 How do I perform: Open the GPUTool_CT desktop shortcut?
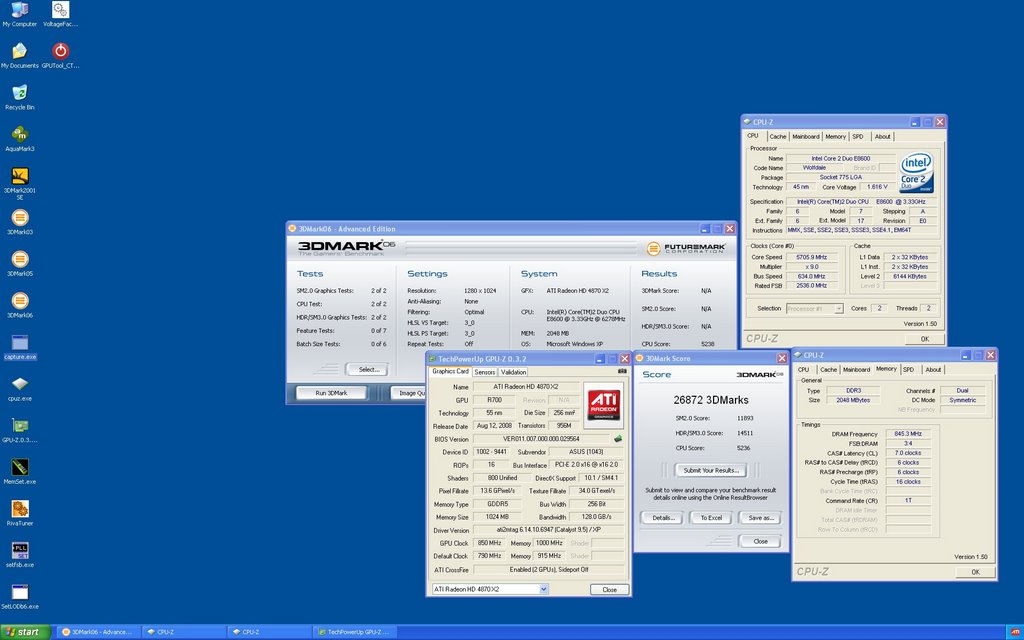pos(60,56)
